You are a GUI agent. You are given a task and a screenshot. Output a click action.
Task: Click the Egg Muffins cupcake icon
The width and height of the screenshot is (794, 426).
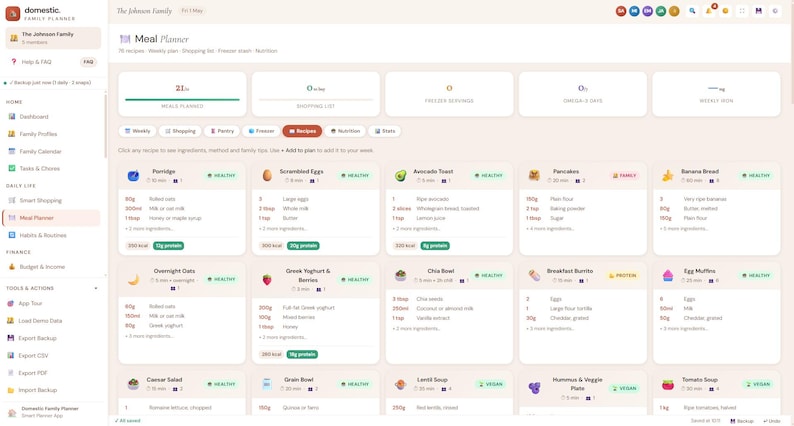click(668, 276)
